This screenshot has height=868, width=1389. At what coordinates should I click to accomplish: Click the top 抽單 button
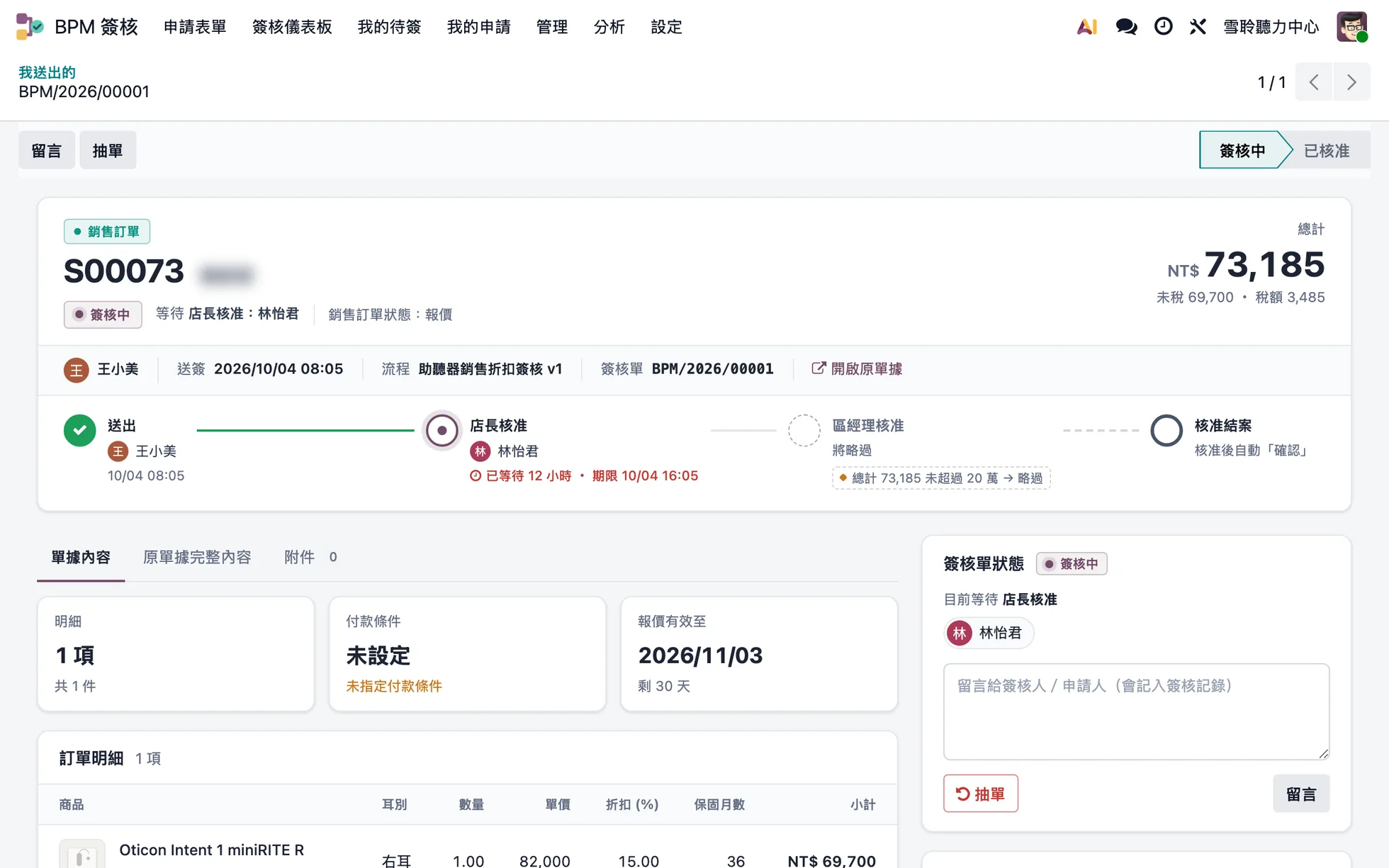tap(108, 150)
